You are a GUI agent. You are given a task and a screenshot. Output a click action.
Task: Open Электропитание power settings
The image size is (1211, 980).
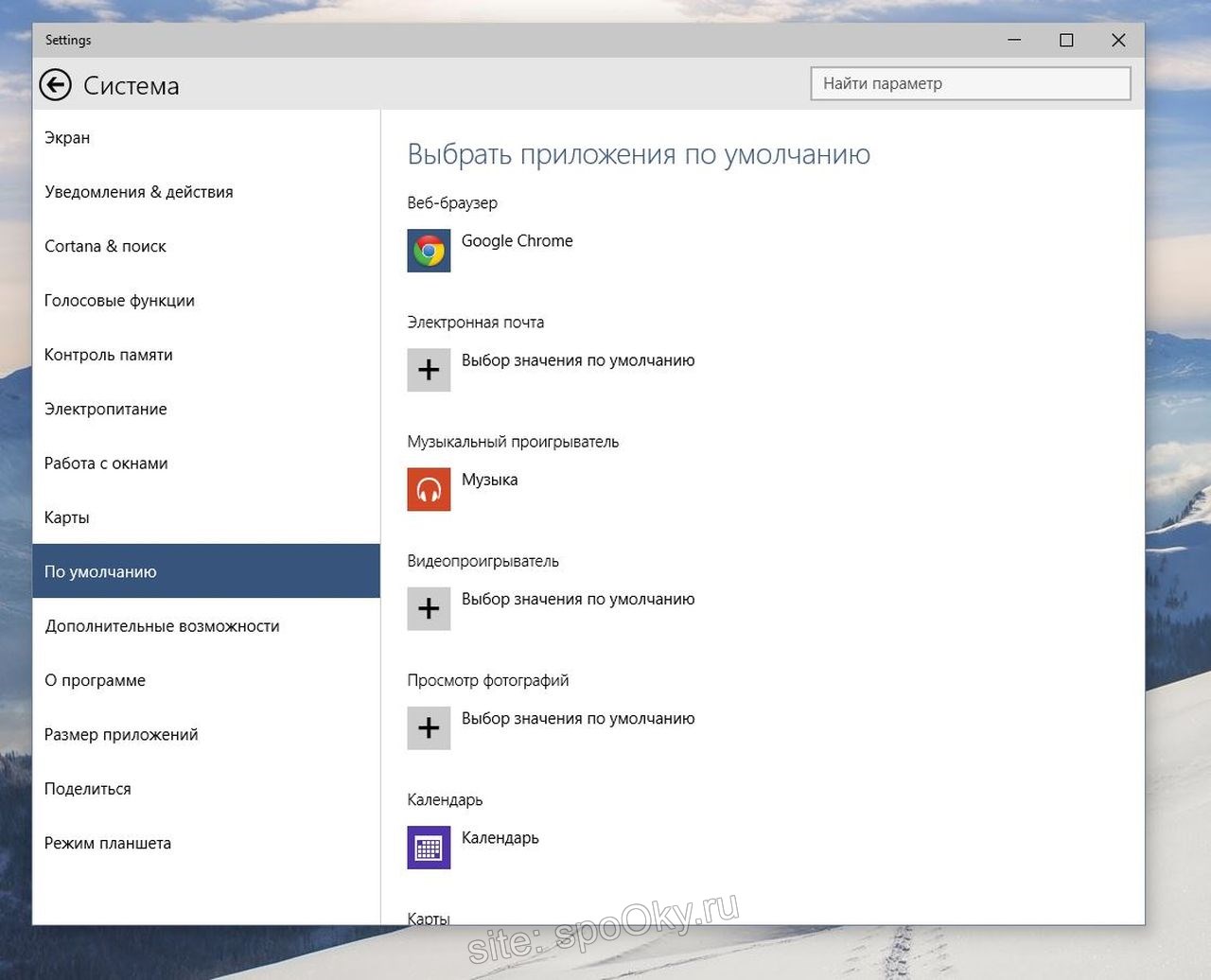pyautogui.click(x=106, y=410)
